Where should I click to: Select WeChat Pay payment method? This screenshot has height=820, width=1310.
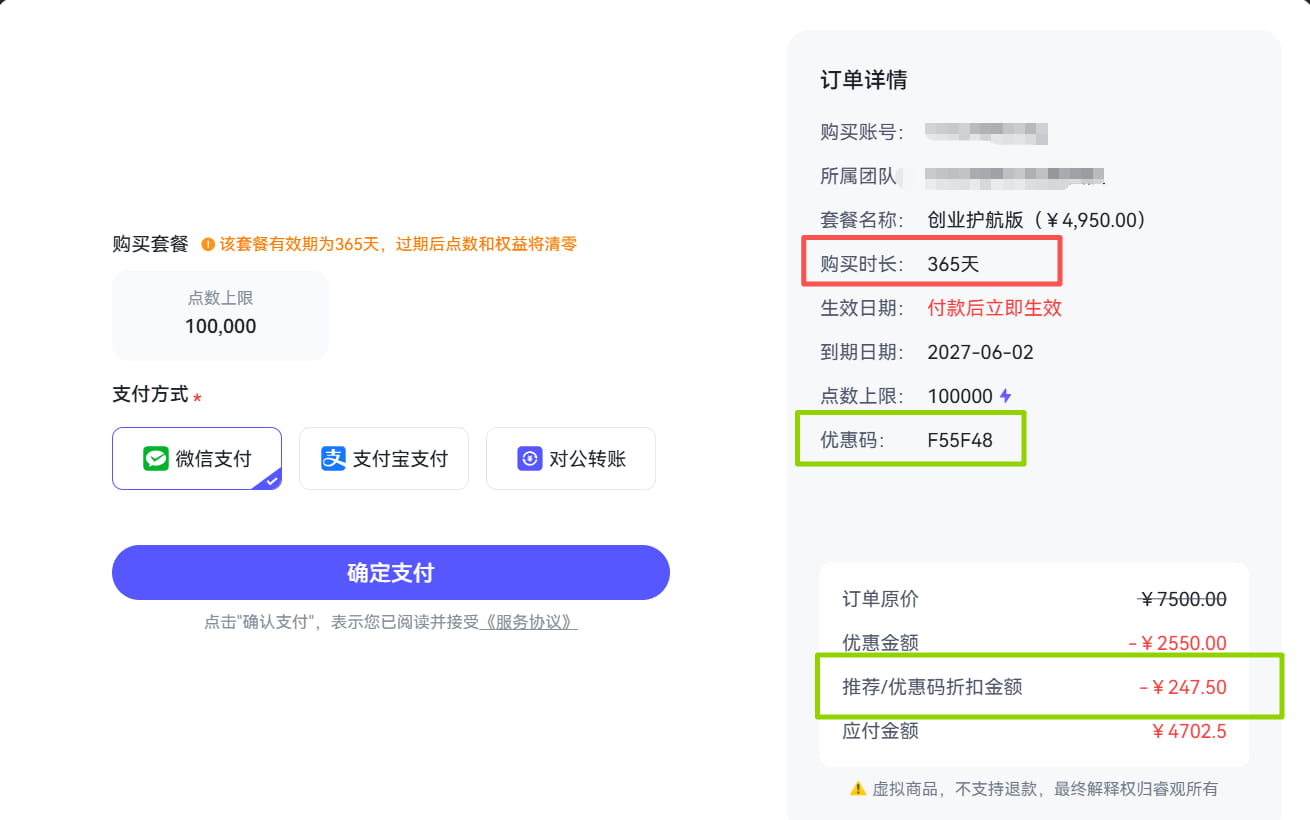197,459
